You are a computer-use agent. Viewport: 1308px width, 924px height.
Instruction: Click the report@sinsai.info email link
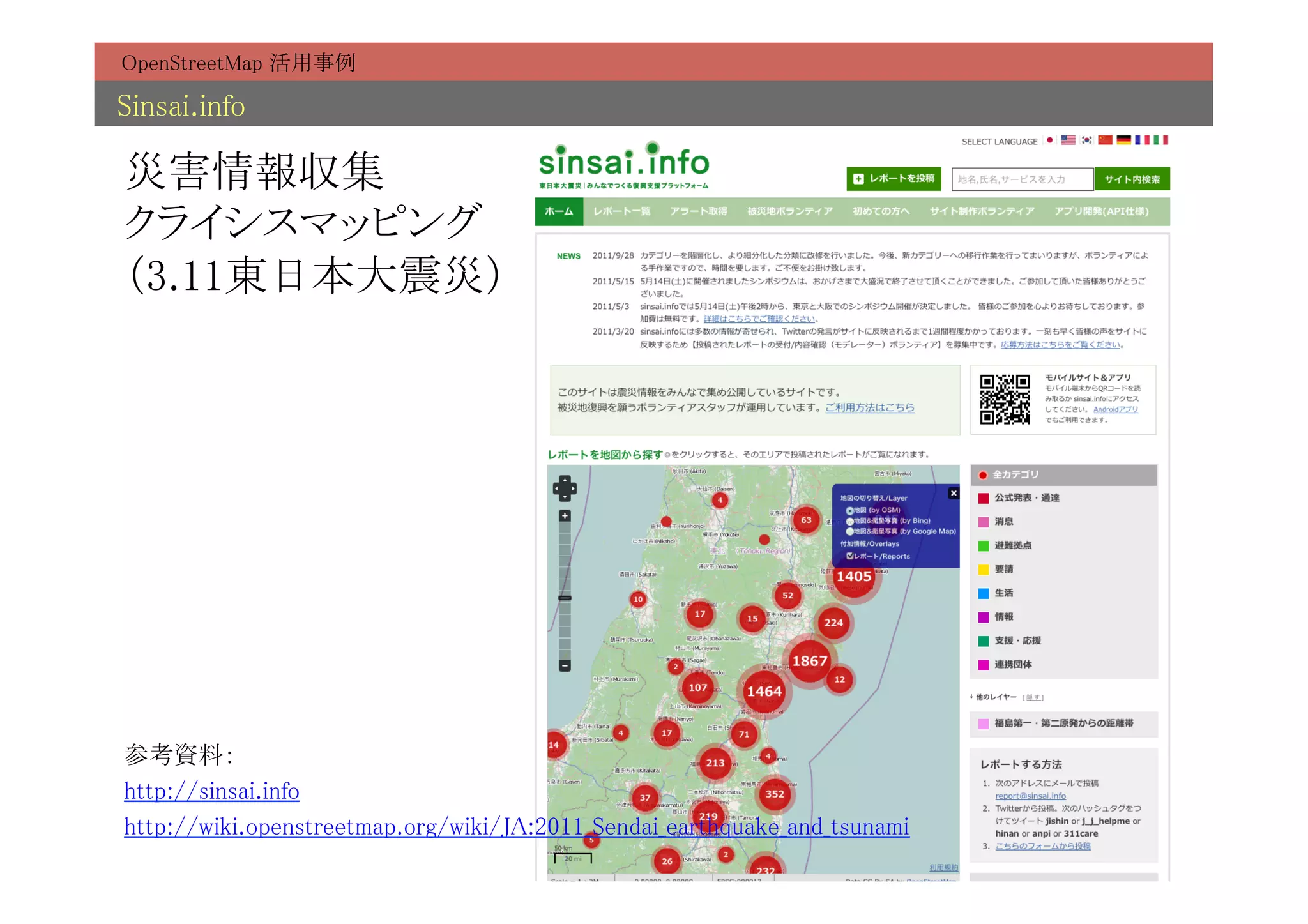coord(1030,796)
